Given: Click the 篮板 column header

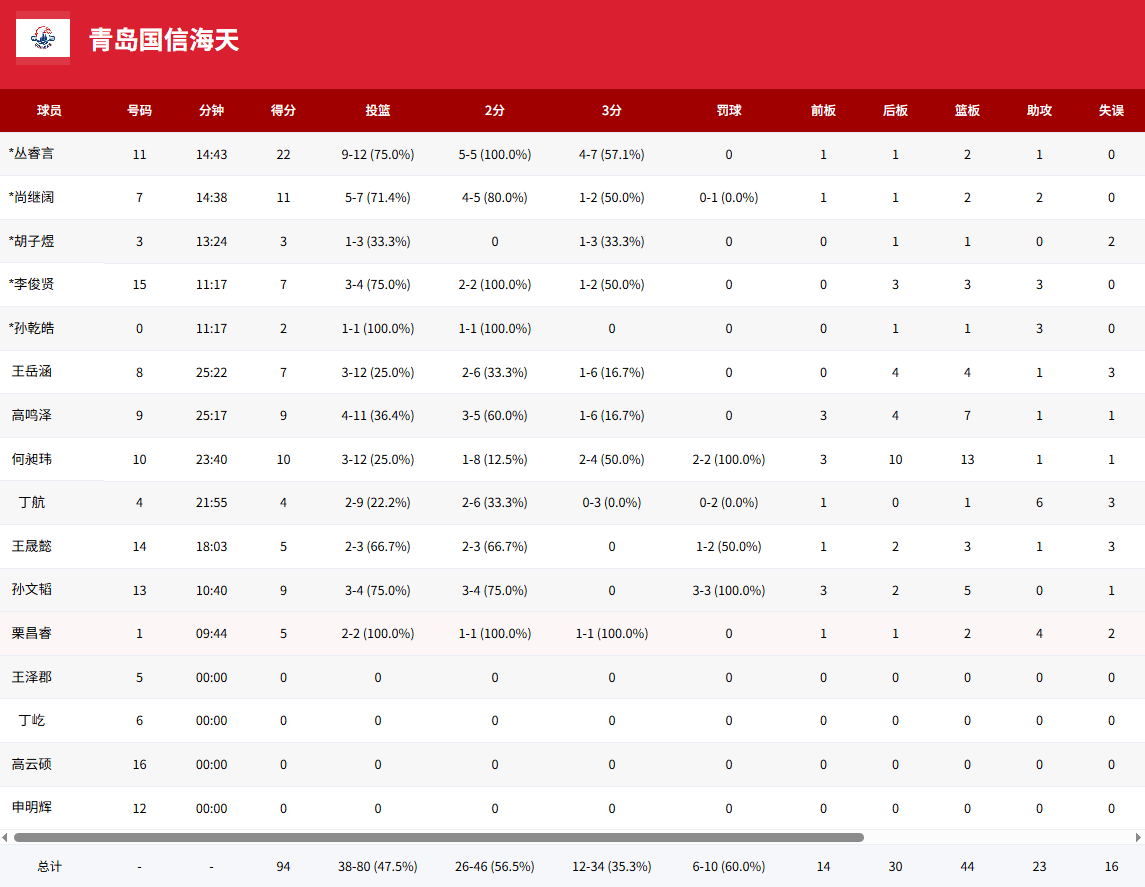Looking at the screenshot, I should tap(967, 111).
